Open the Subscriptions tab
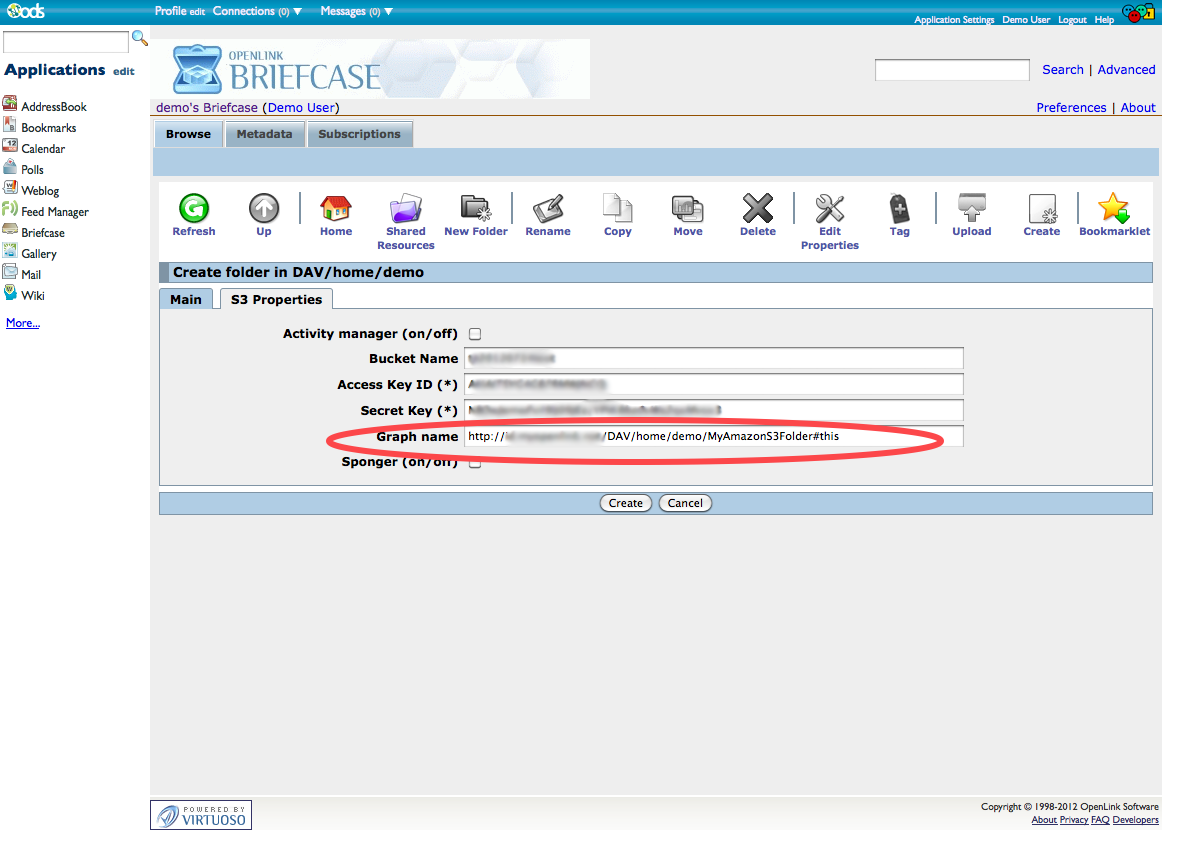 pyautogui.click(x=359, y=134)
